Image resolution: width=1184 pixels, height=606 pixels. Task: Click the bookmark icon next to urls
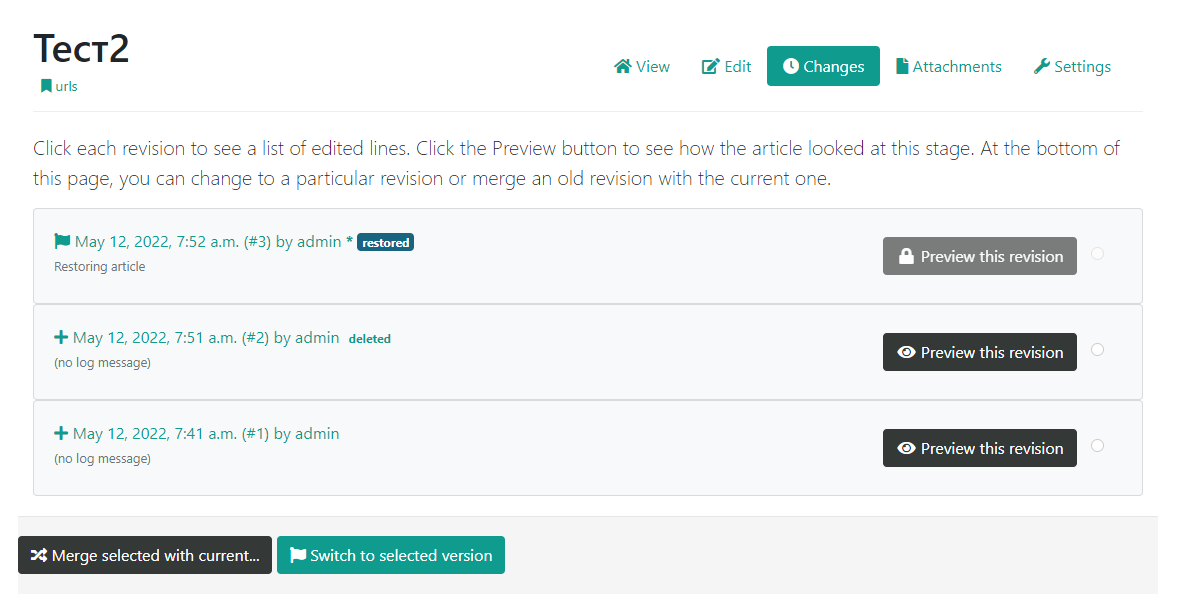(x=46, y=86)
